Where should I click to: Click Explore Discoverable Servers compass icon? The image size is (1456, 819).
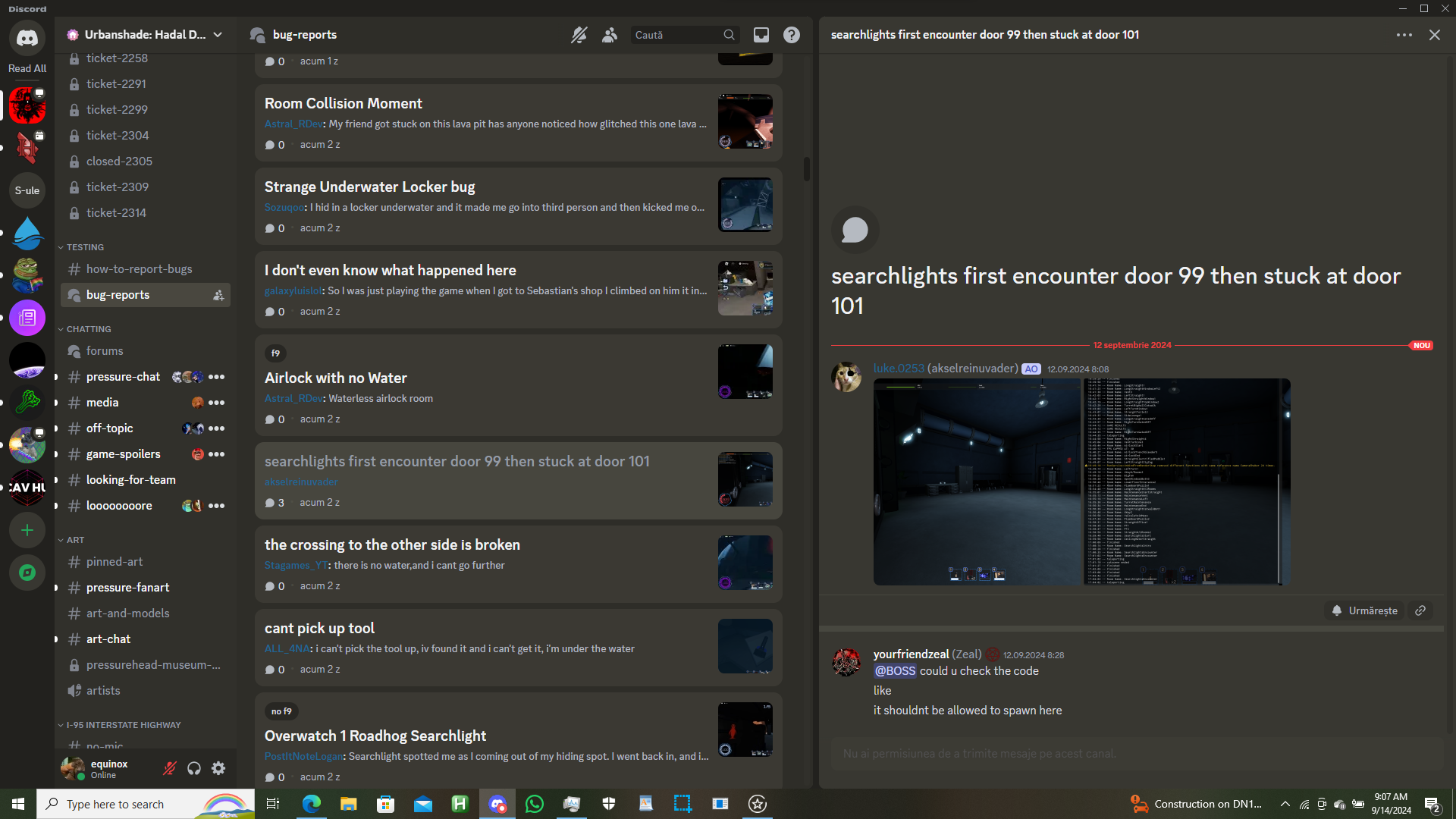[27, 573]
